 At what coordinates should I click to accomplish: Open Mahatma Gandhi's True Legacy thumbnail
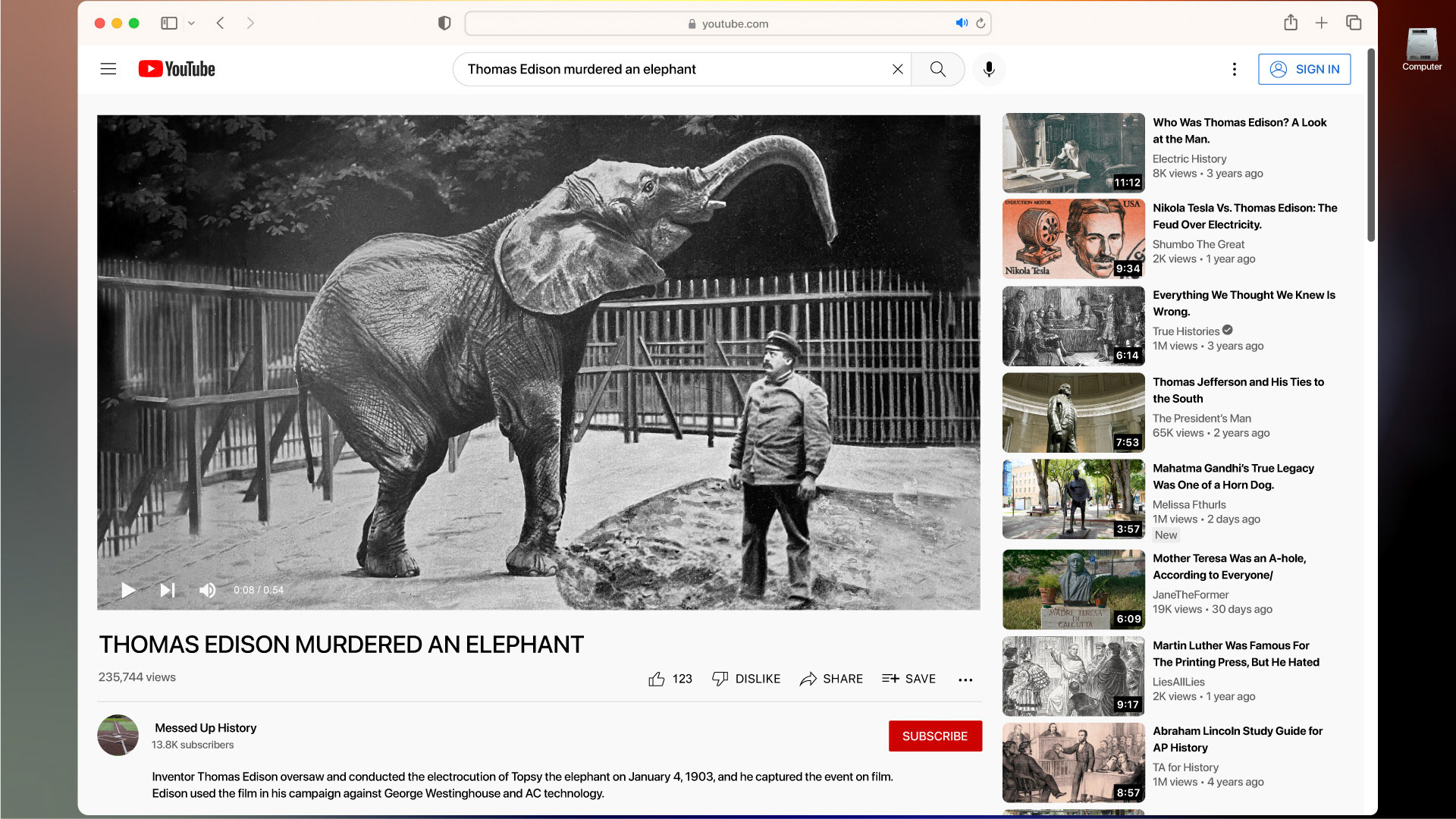click(1073, 499)
